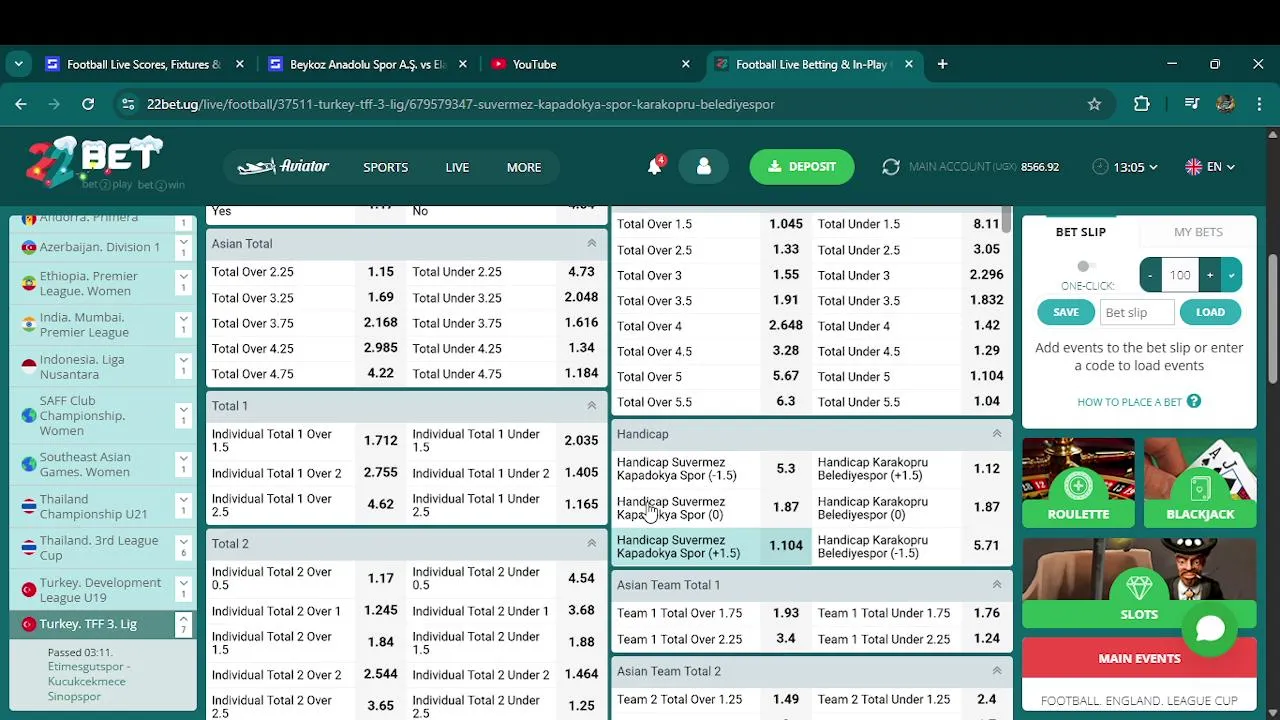Click the LOAD bet slip button
1280x720 pixels.
click(x=1210, y=312)
